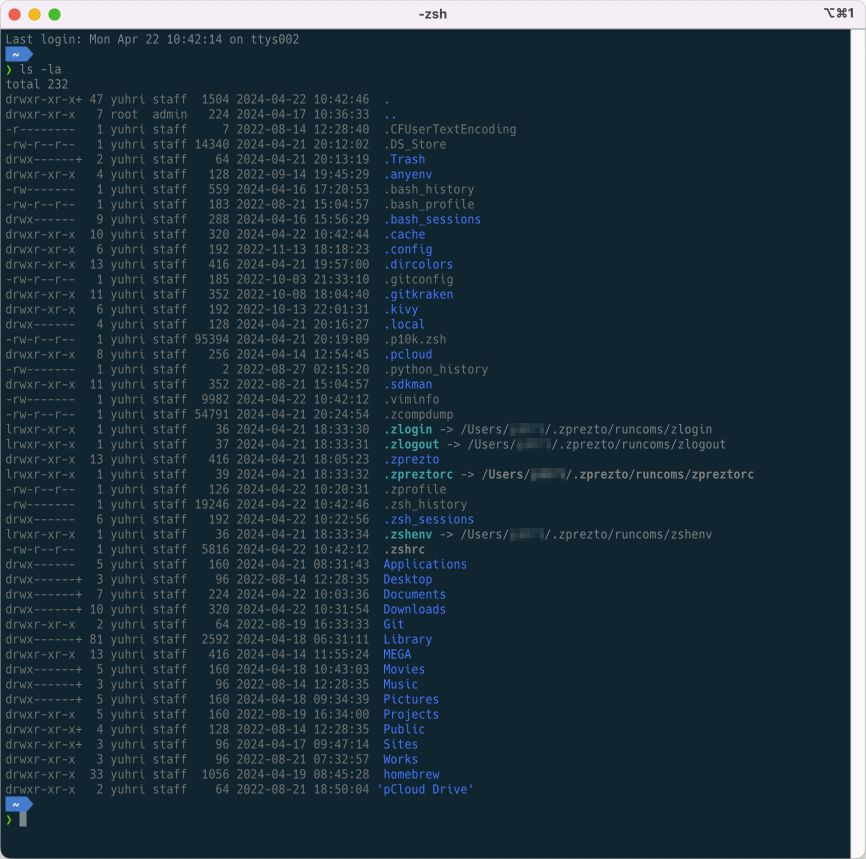Click the .zshenv symlink name
This screenshot has width=866, height=859.
(x=408, y=534)
